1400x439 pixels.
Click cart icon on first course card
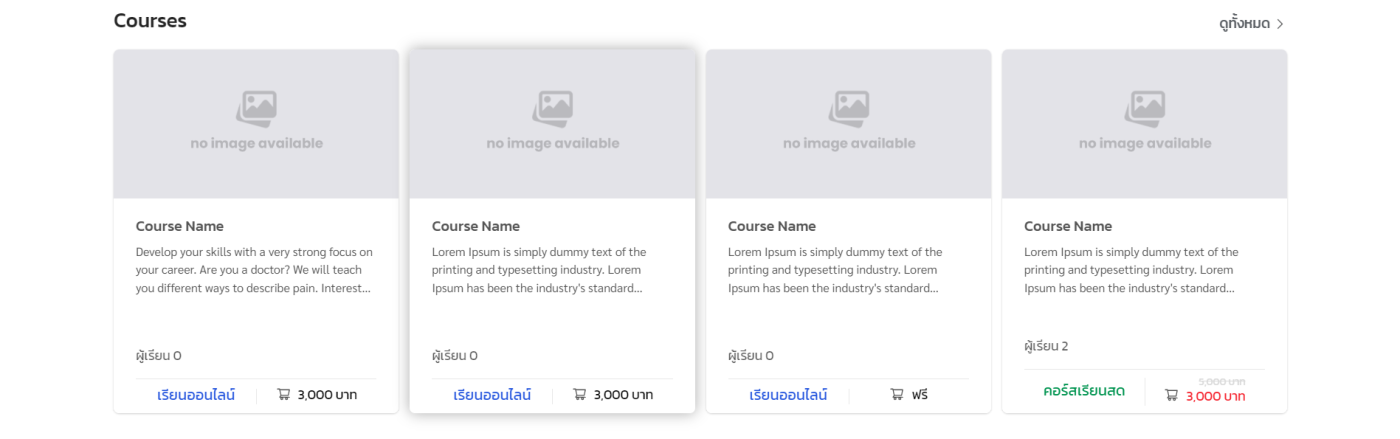click(284, 394)
